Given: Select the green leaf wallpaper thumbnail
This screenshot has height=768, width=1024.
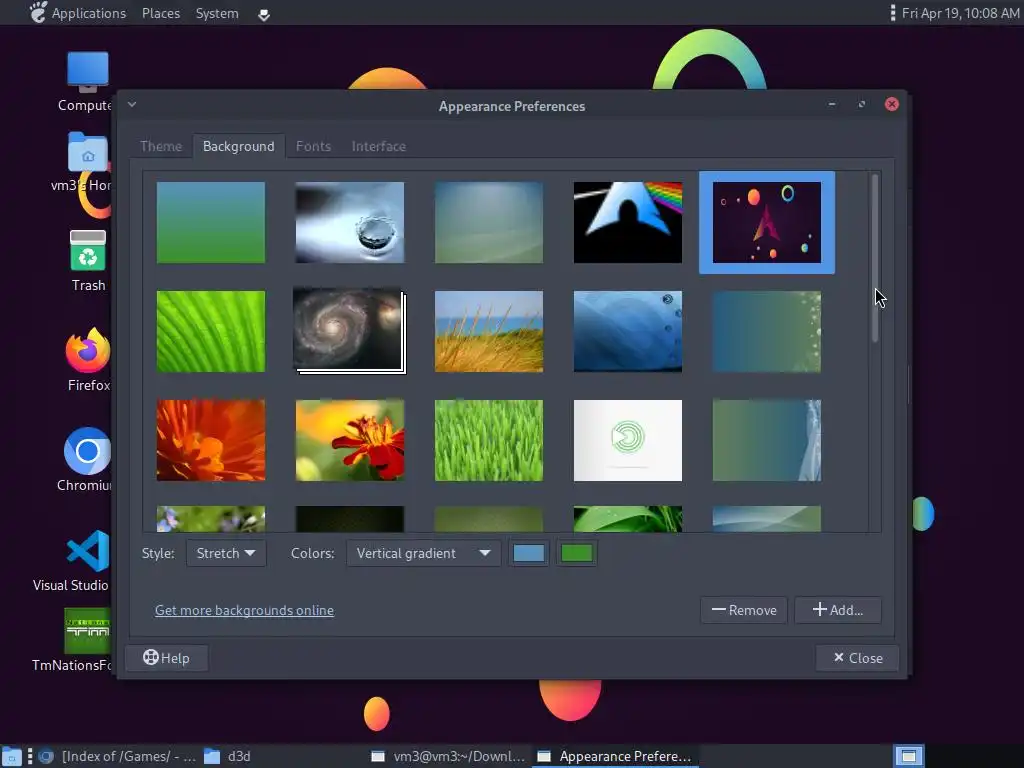Looking at the screenshot, I should point(211,332).
